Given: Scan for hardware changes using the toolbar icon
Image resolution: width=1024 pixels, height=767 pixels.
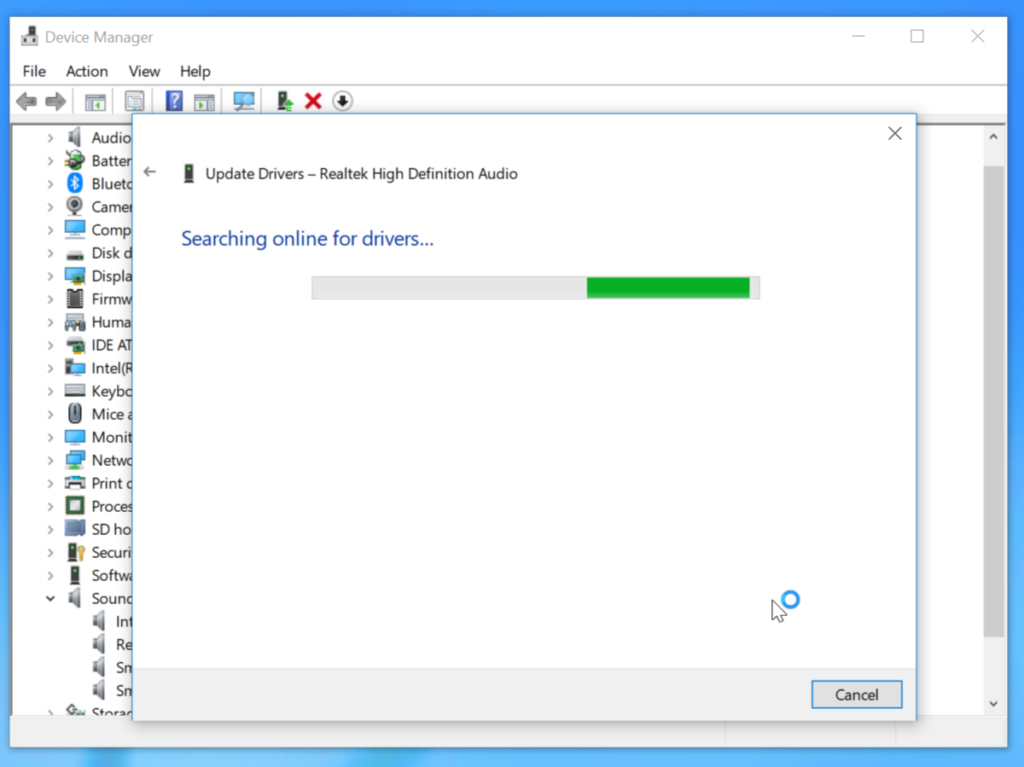Looking at the screenshot, I should (x=243, y=100).
